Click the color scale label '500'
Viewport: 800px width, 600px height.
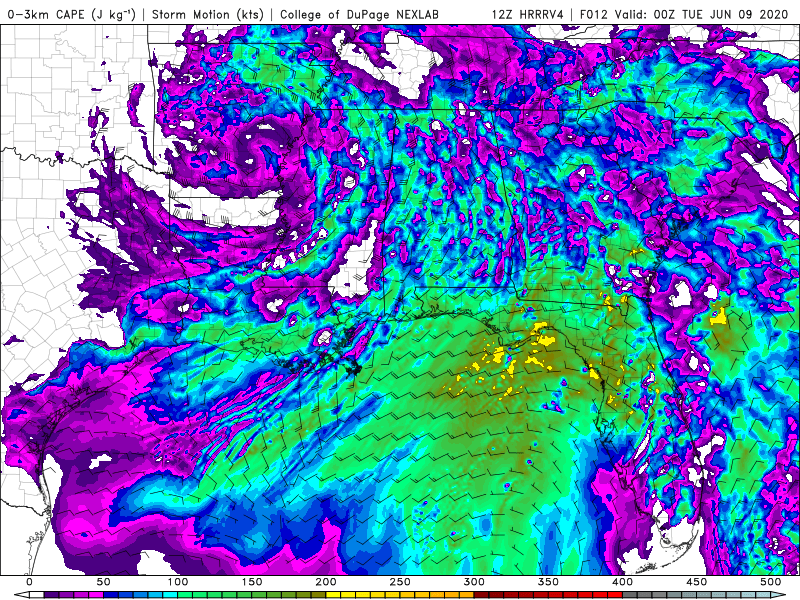(770, 582)
